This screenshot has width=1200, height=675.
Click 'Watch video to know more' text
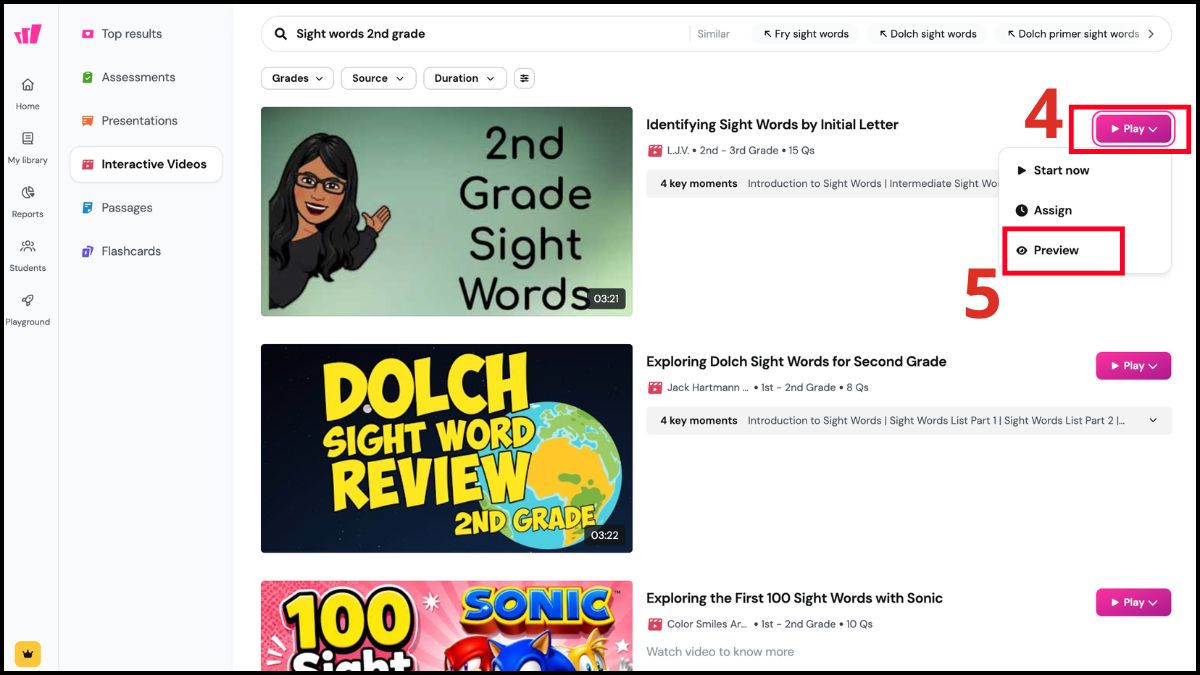720,652
